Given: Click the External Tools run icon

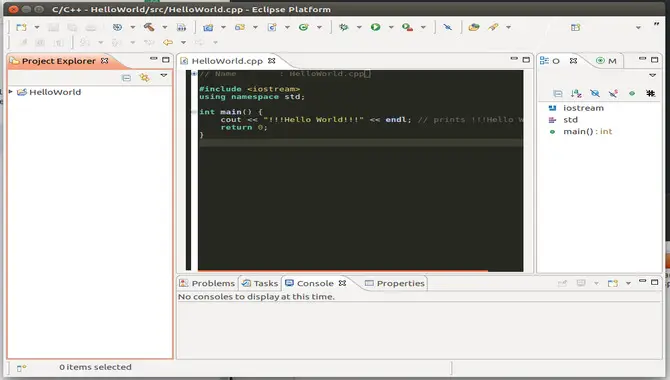Looking at the screenshot, I should coord(407,27).
